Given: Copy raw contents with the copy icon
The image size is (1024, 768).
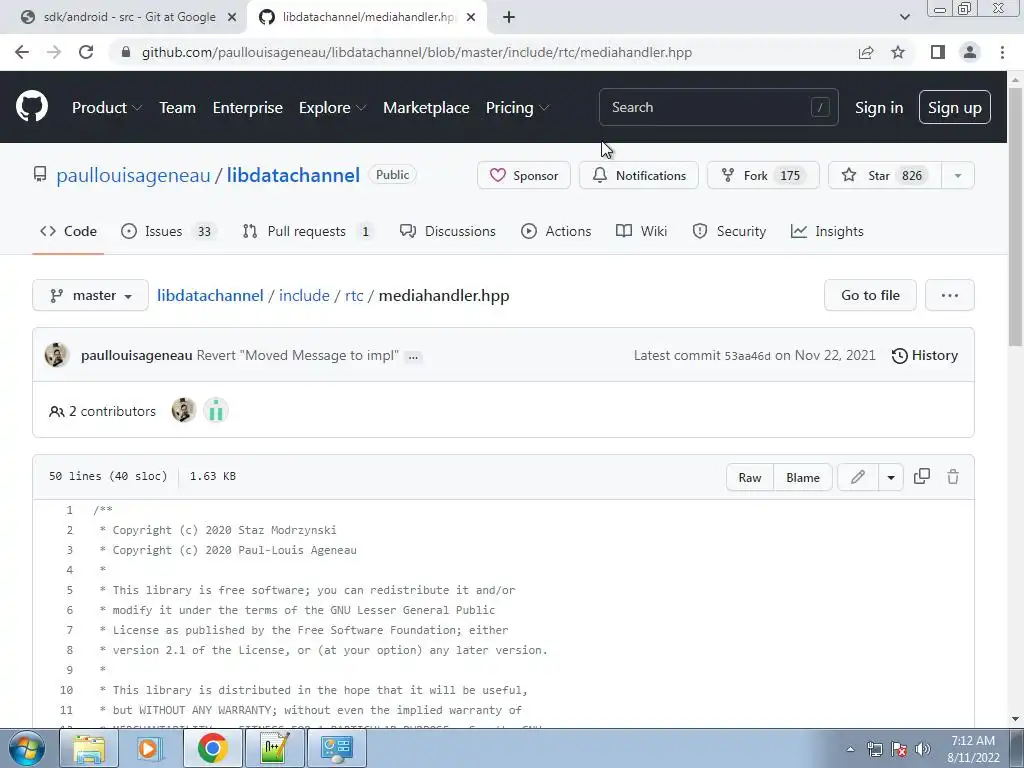Looking at the screenshot, I should (921, 477).
